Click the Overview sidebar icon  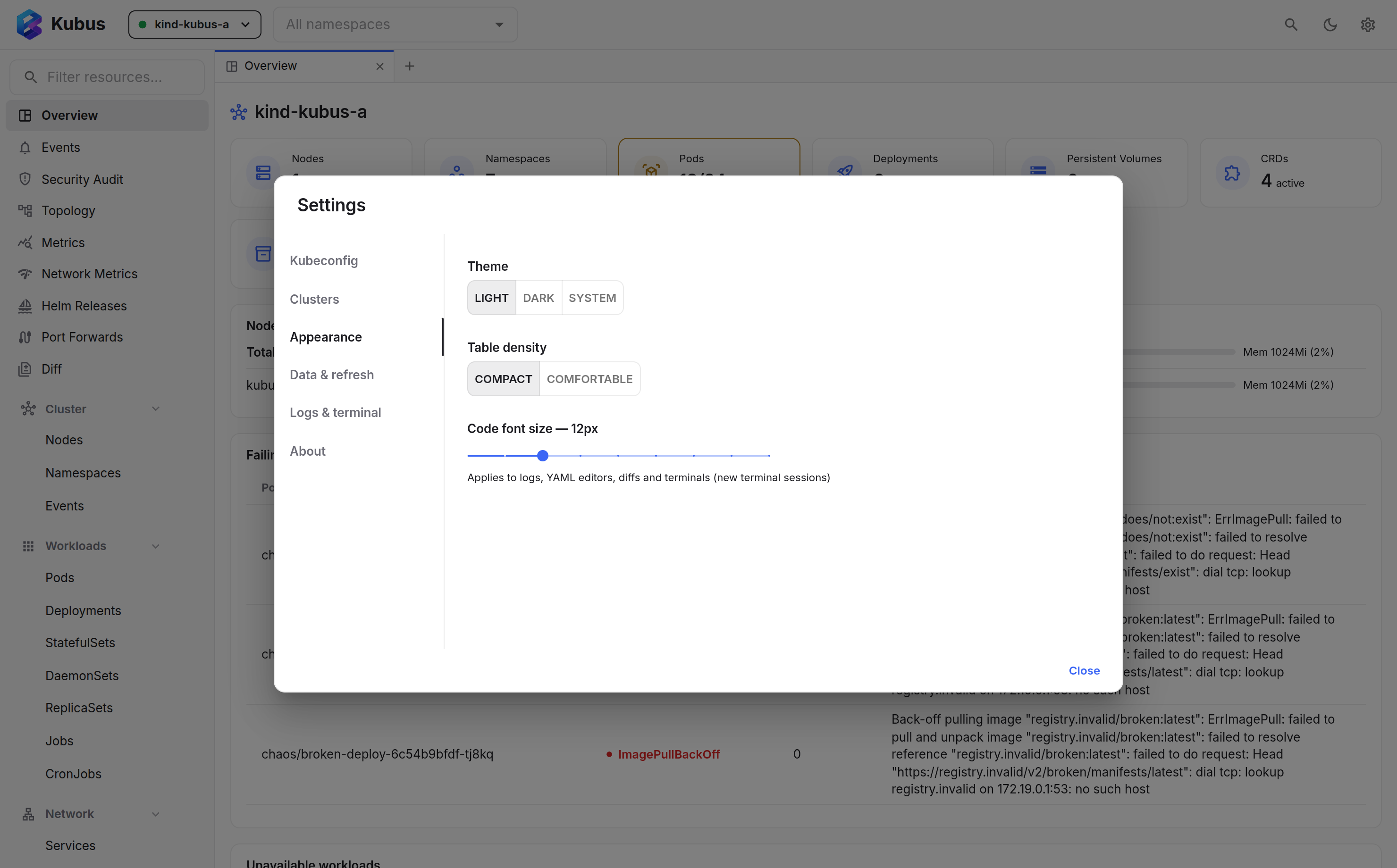tap(25, 116)
